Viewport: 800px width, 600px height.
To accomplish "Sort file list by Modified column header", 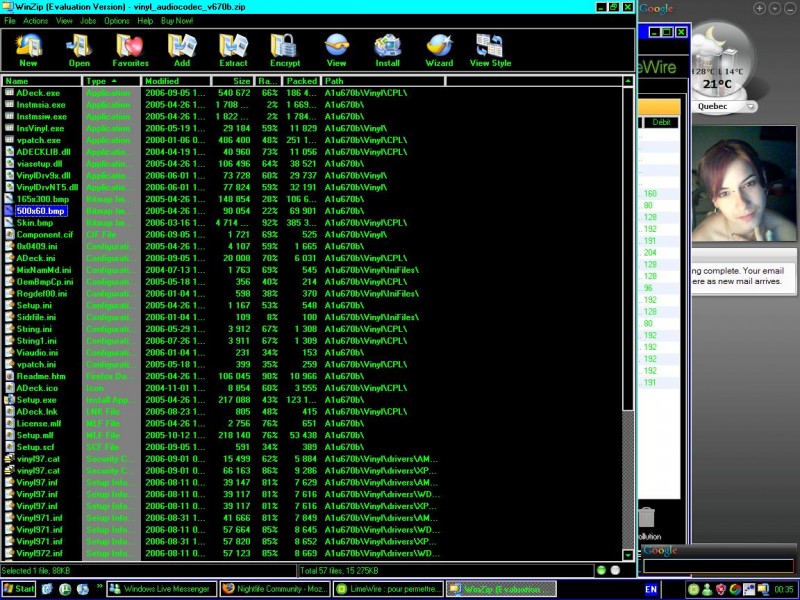I will (176, 81).
